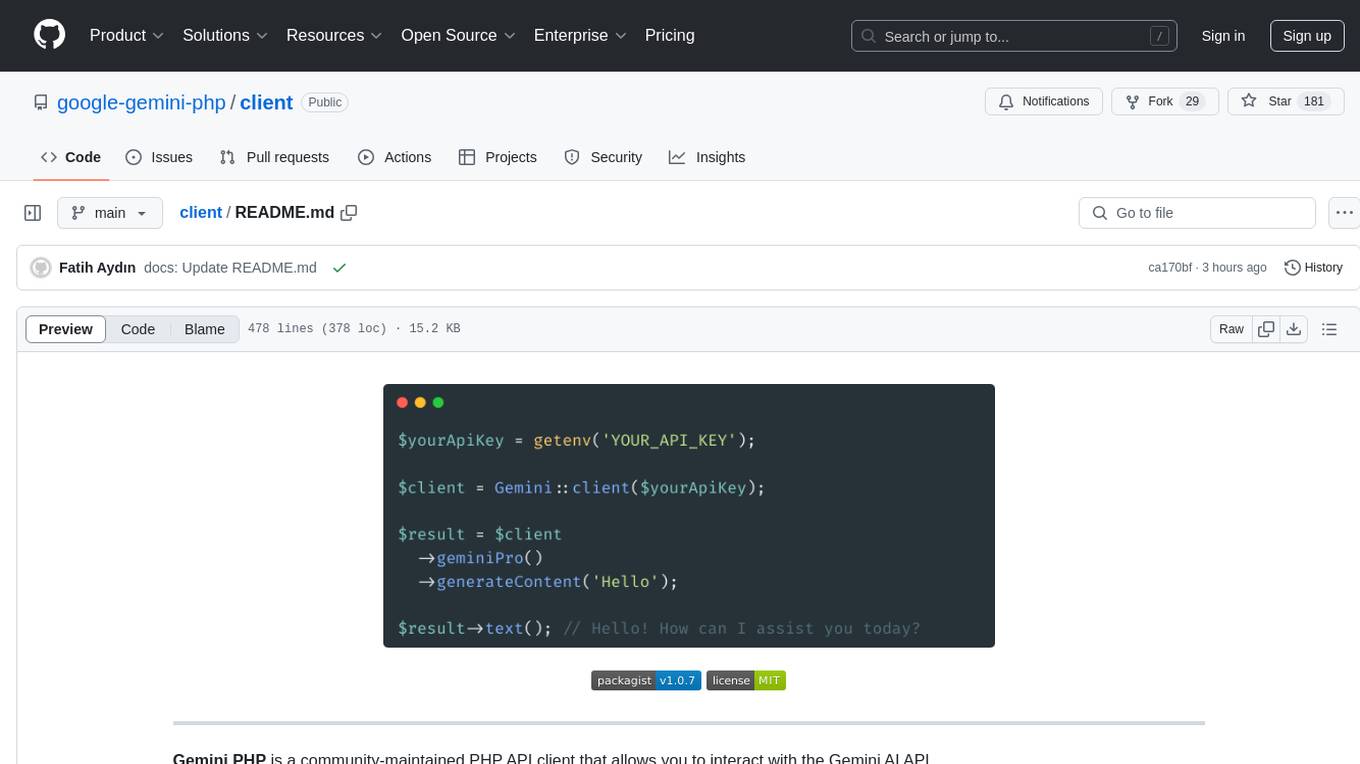View file History
Screen dimensions: 1360x764
[x=1313, y=268]
